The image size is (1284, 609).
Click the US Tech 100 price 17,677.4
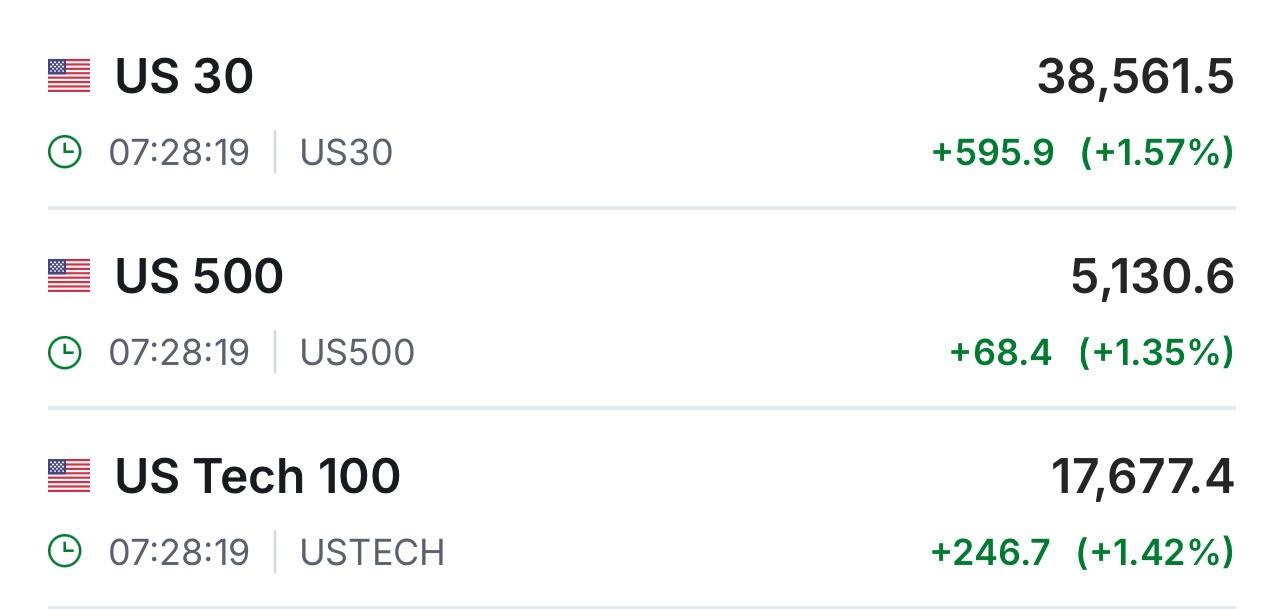pyautogui.click(x=1142, y=477)
